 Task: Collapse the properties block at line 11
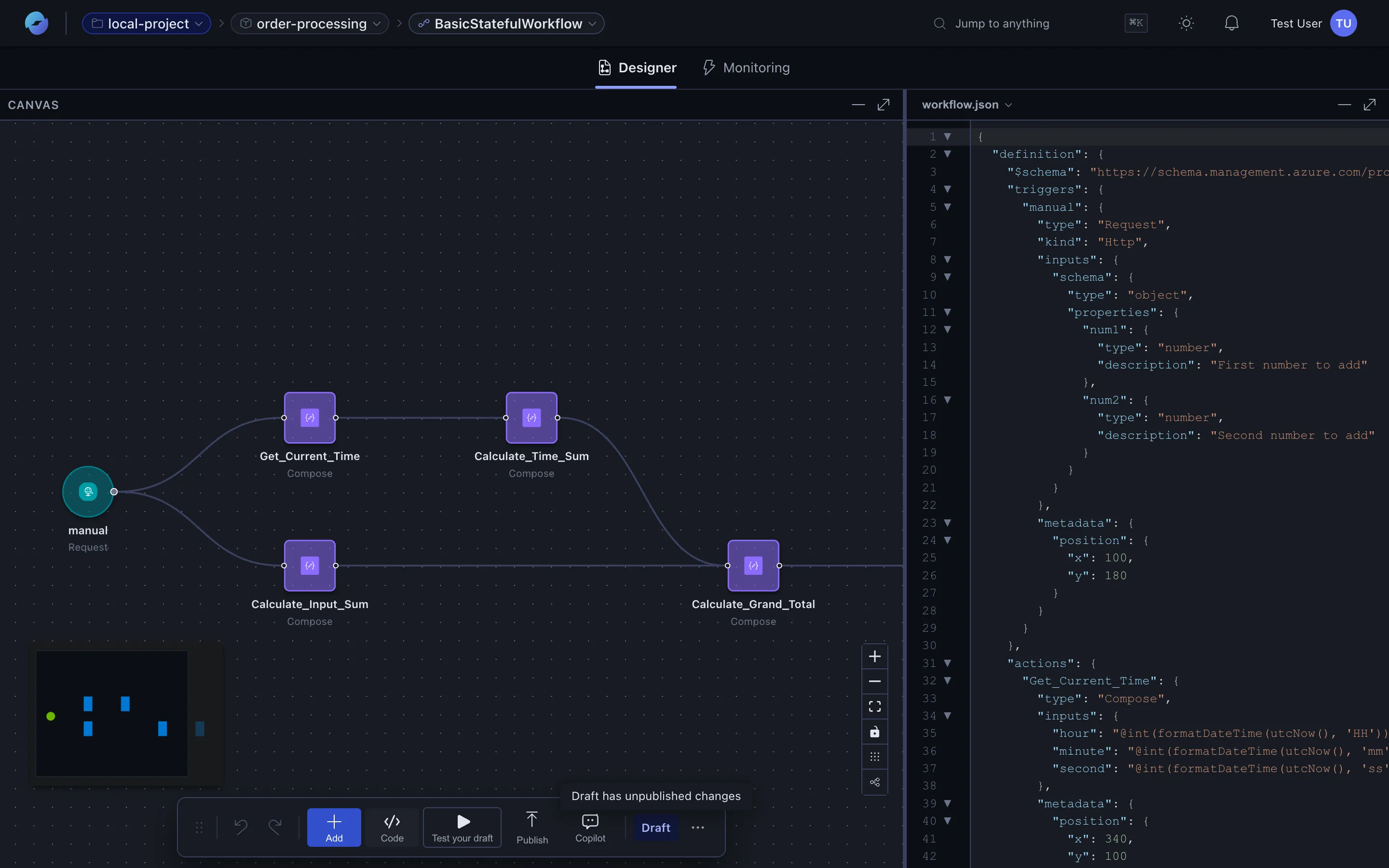click(948, 312)
